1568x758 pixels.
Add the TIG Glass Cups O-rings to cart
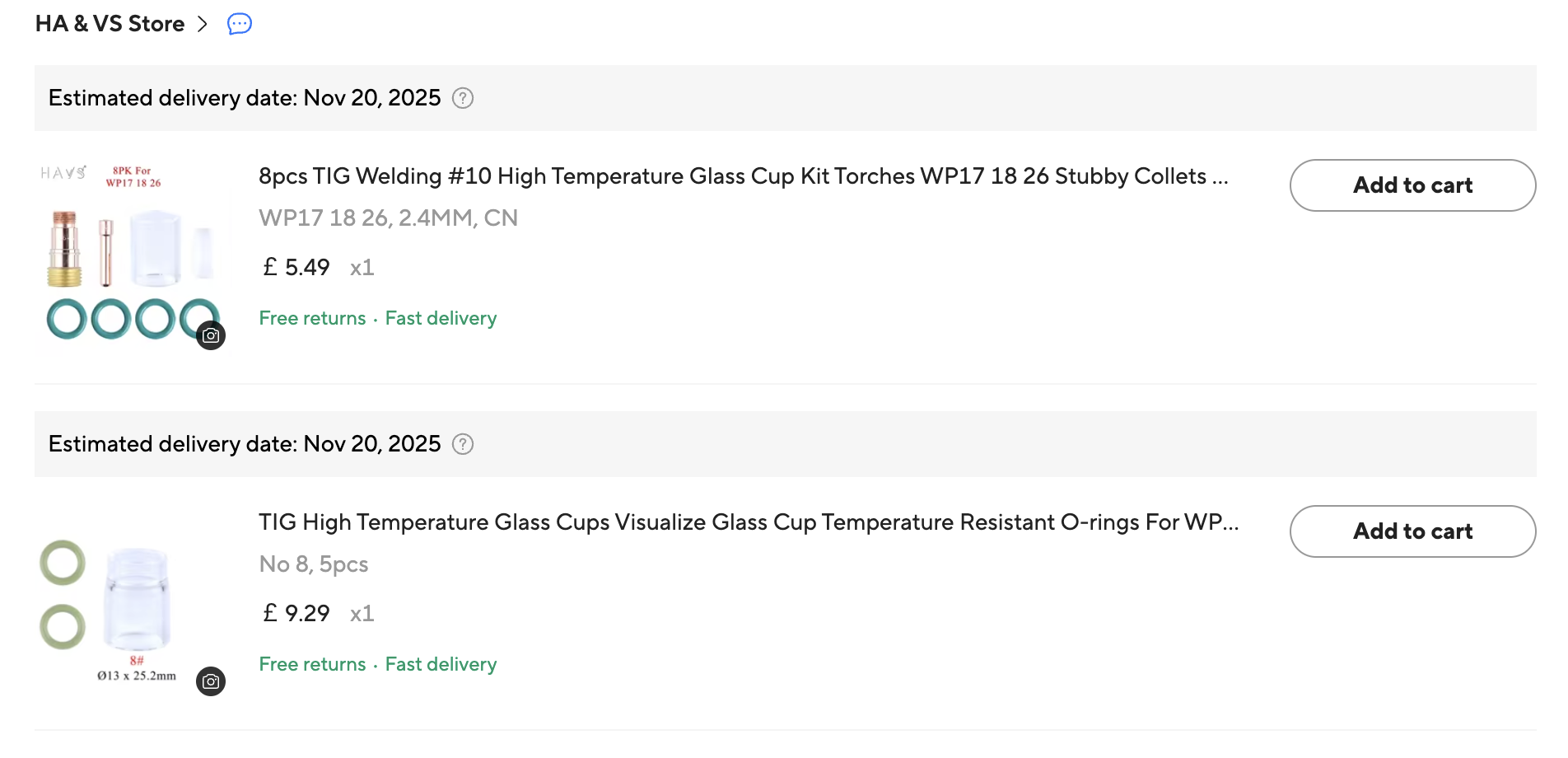coord(1412,531)
